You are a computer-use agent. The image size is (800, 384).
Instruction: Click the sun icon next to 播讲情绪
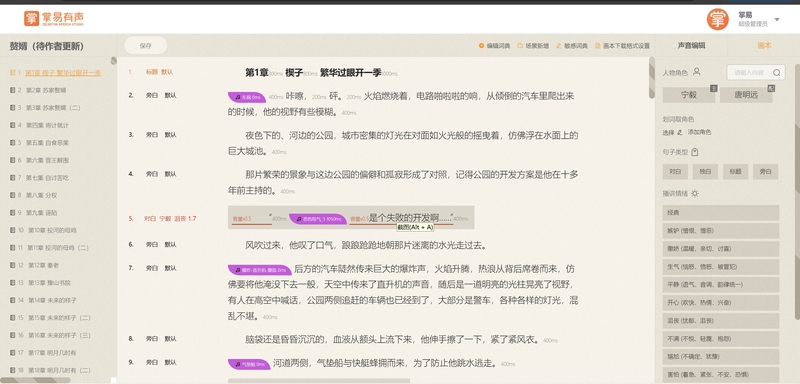click(x=694, y=193)
